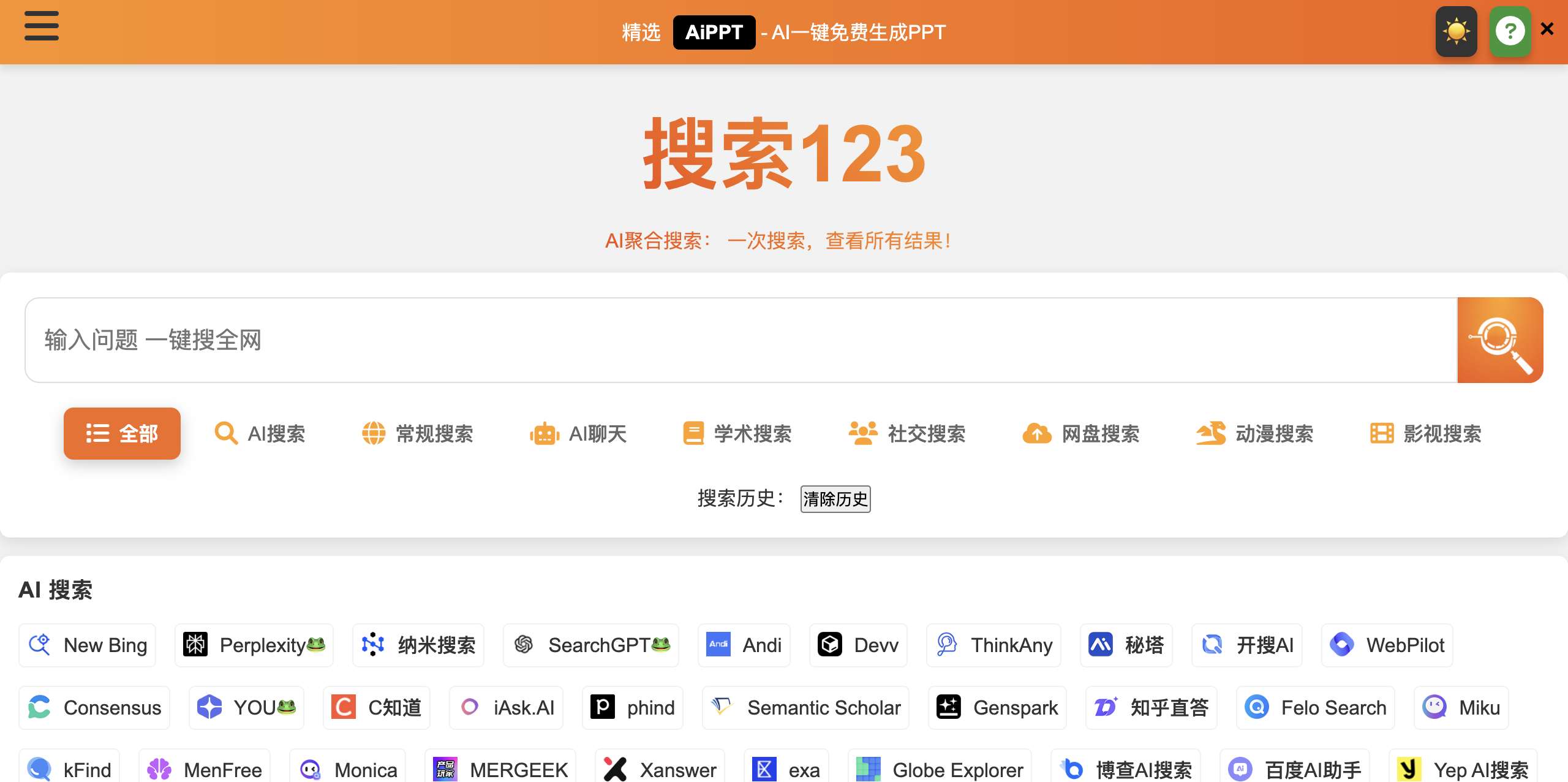This screenshot has width=1568, height=782.
Task: Open 秘塔 AI search
Action: (x=1126, y=645)
